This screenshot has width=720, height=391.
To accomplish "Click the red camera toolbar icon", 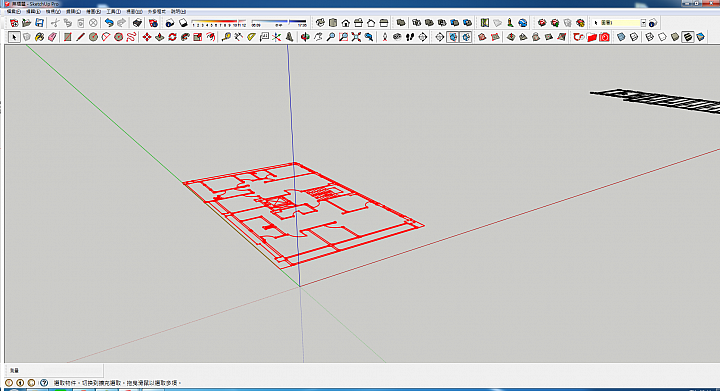I will pos(604,37).
